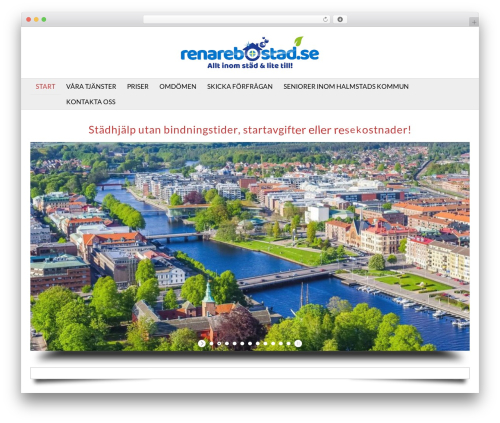500x423 pixels.
Task: Open a new tab with plus button
Action: pyautogui.click(x=474, y=22)
